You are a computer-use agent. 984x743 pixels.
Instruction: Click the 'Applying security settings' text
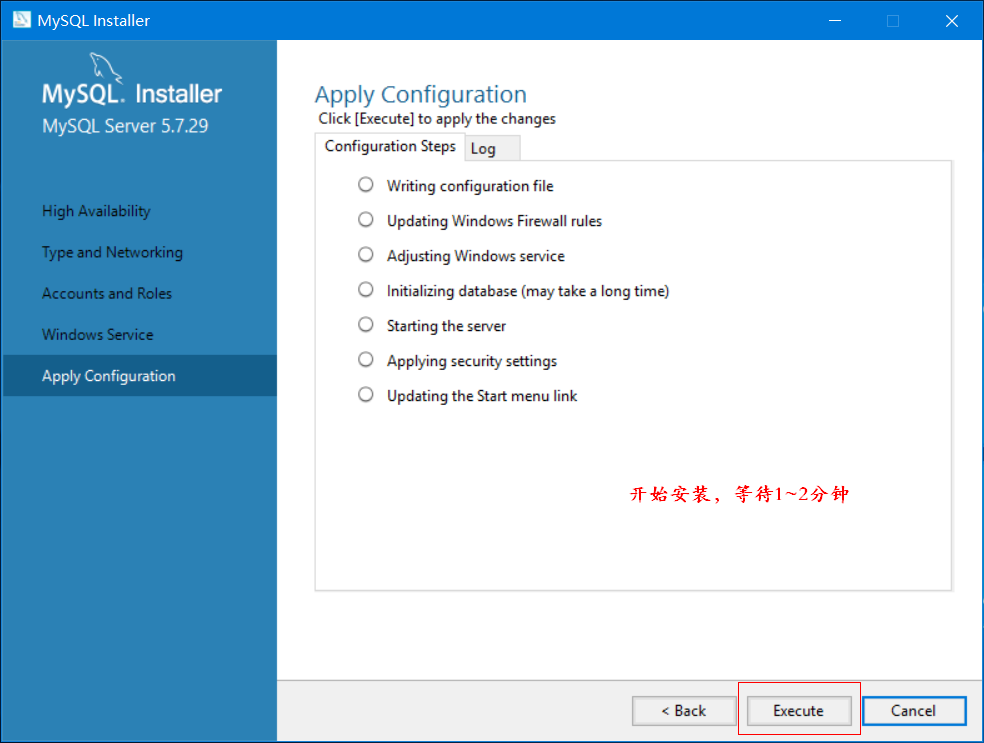click(x=472, y=361)
